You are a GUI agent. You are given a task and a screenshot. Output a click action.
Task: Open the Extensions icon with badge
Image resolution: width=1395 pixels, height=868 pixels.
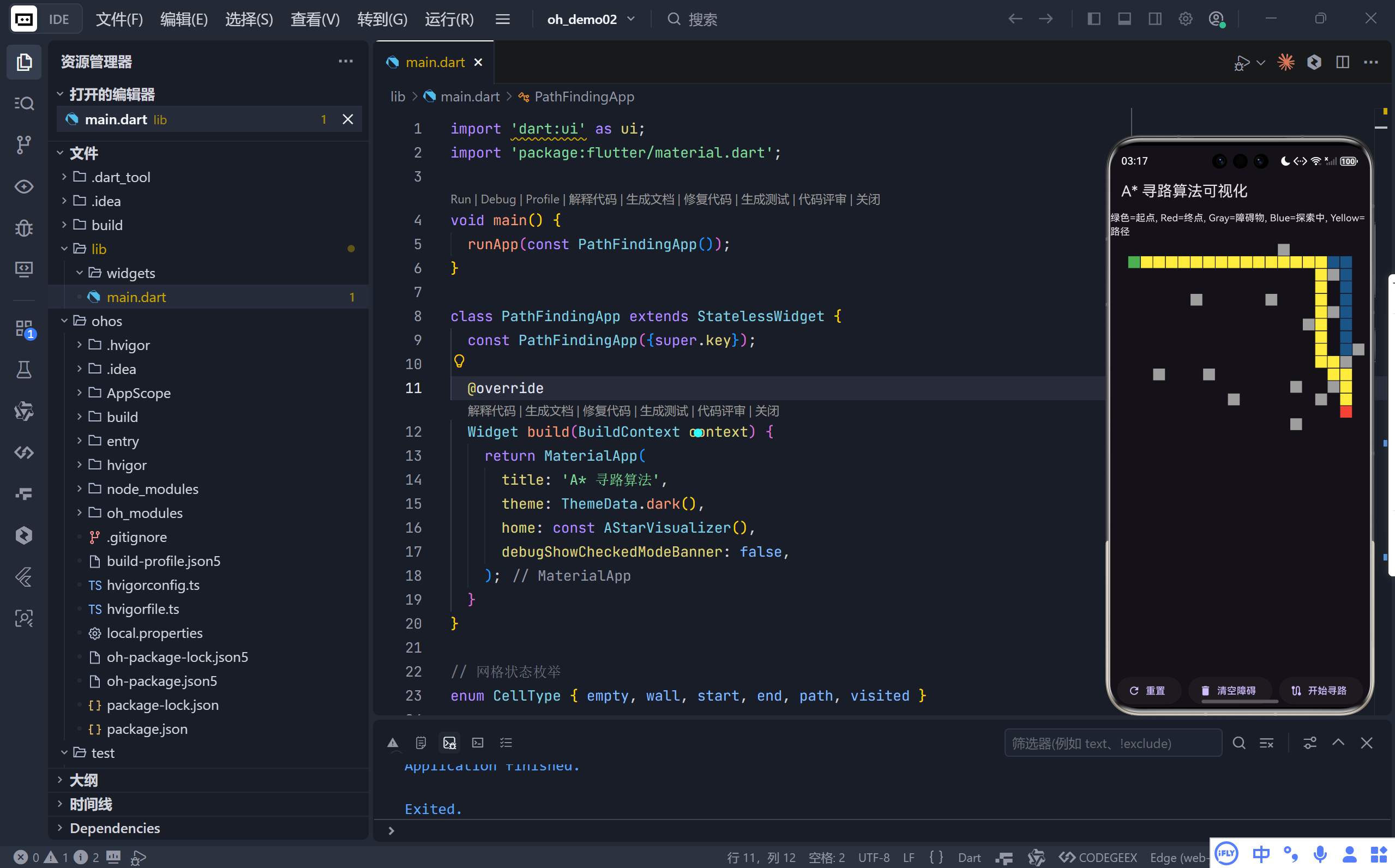pos(23,328)
